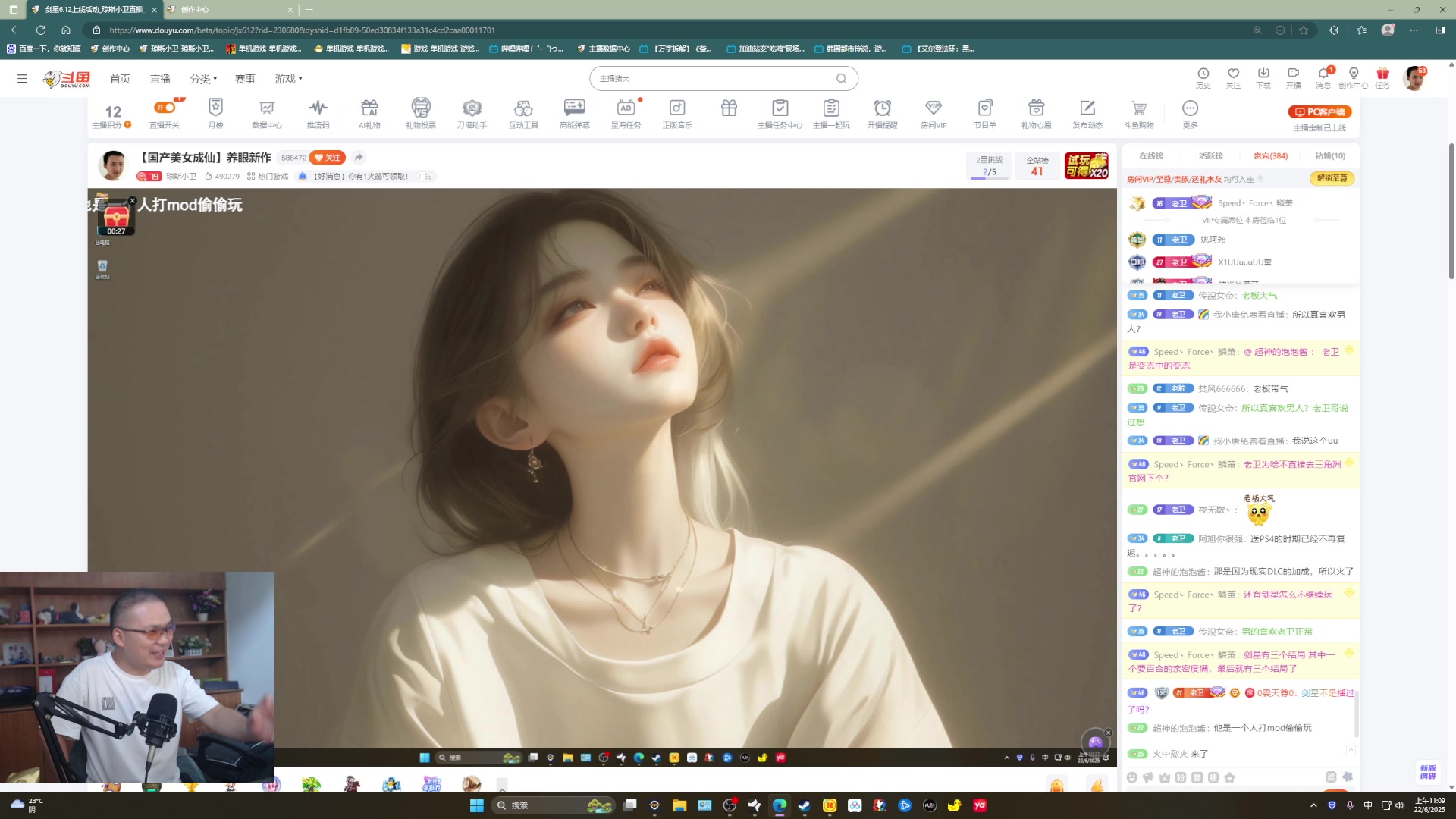Click the streamer avatar beside the title
Screen dimensions: 1456x819
(113, 165)
